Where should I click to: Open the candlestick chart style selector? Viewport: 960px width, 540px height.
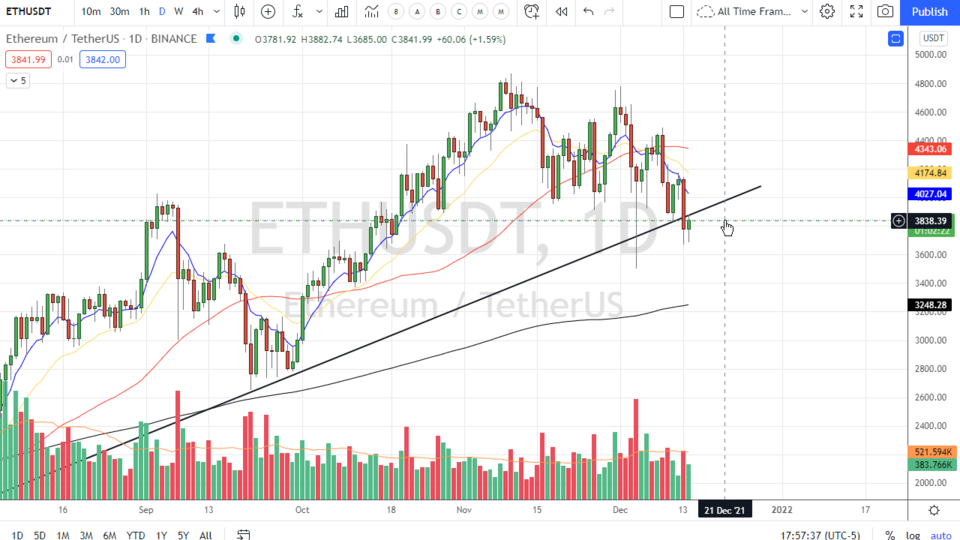[240, 12]
